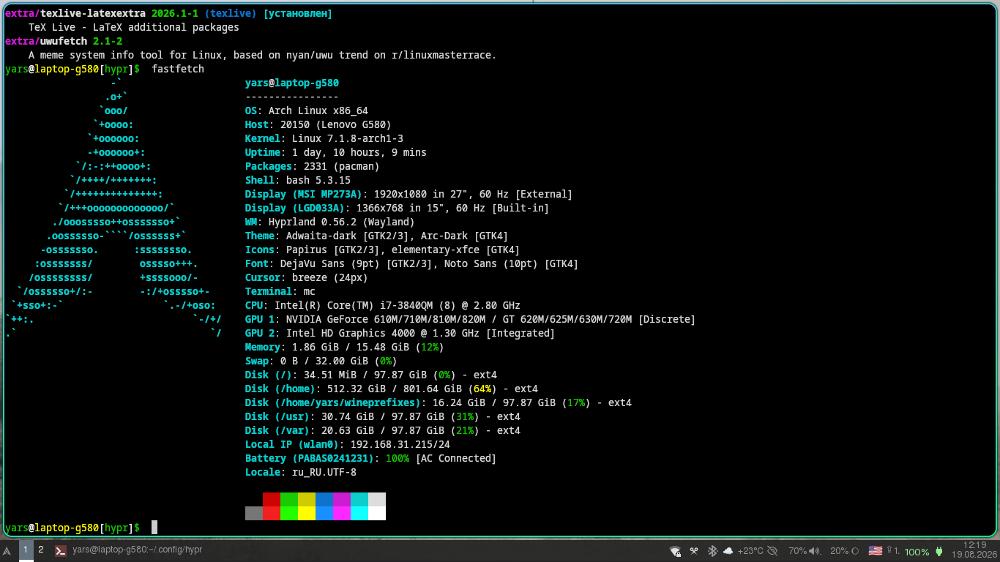Image resolution: width=1000 pixels, height=562 pixels.
Task: Click the scissors screenshot tray icon
Action: click(694, 551)
